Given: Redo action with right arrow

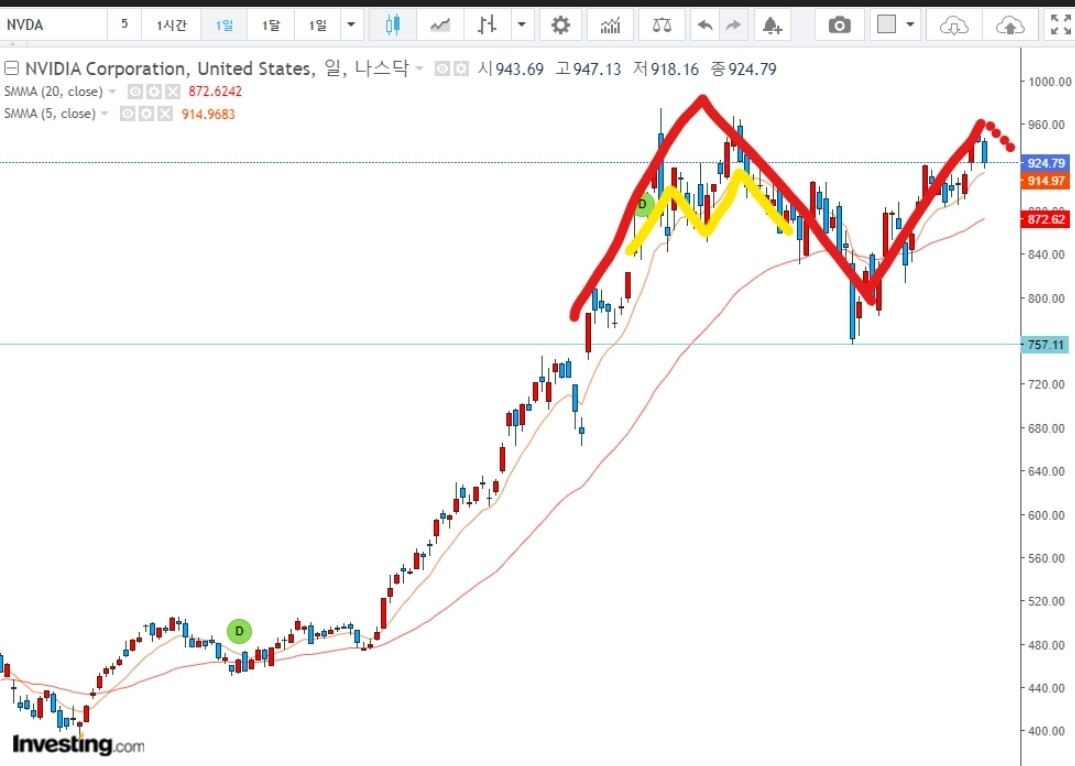Looking at the screenshot, I should point(733,25).
